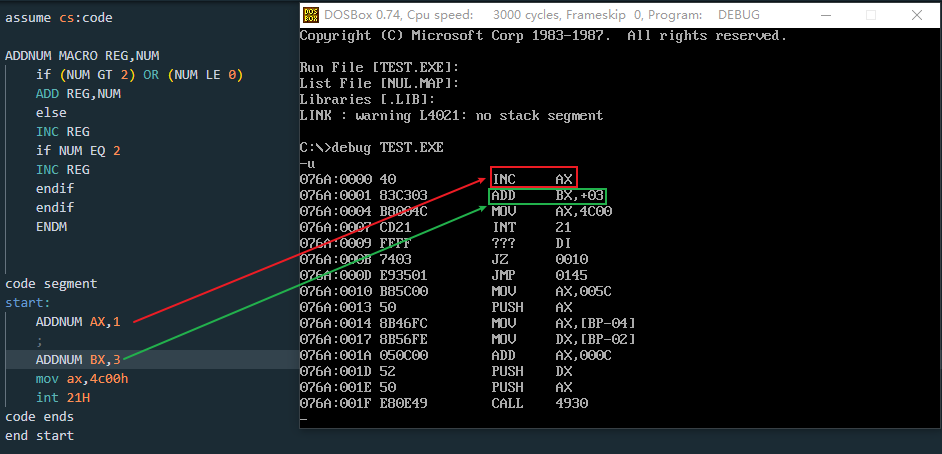942x454 pixels.
Task: Click the 'ADDNUM MACRO REG,NUM' line
Action: [82, 56]
